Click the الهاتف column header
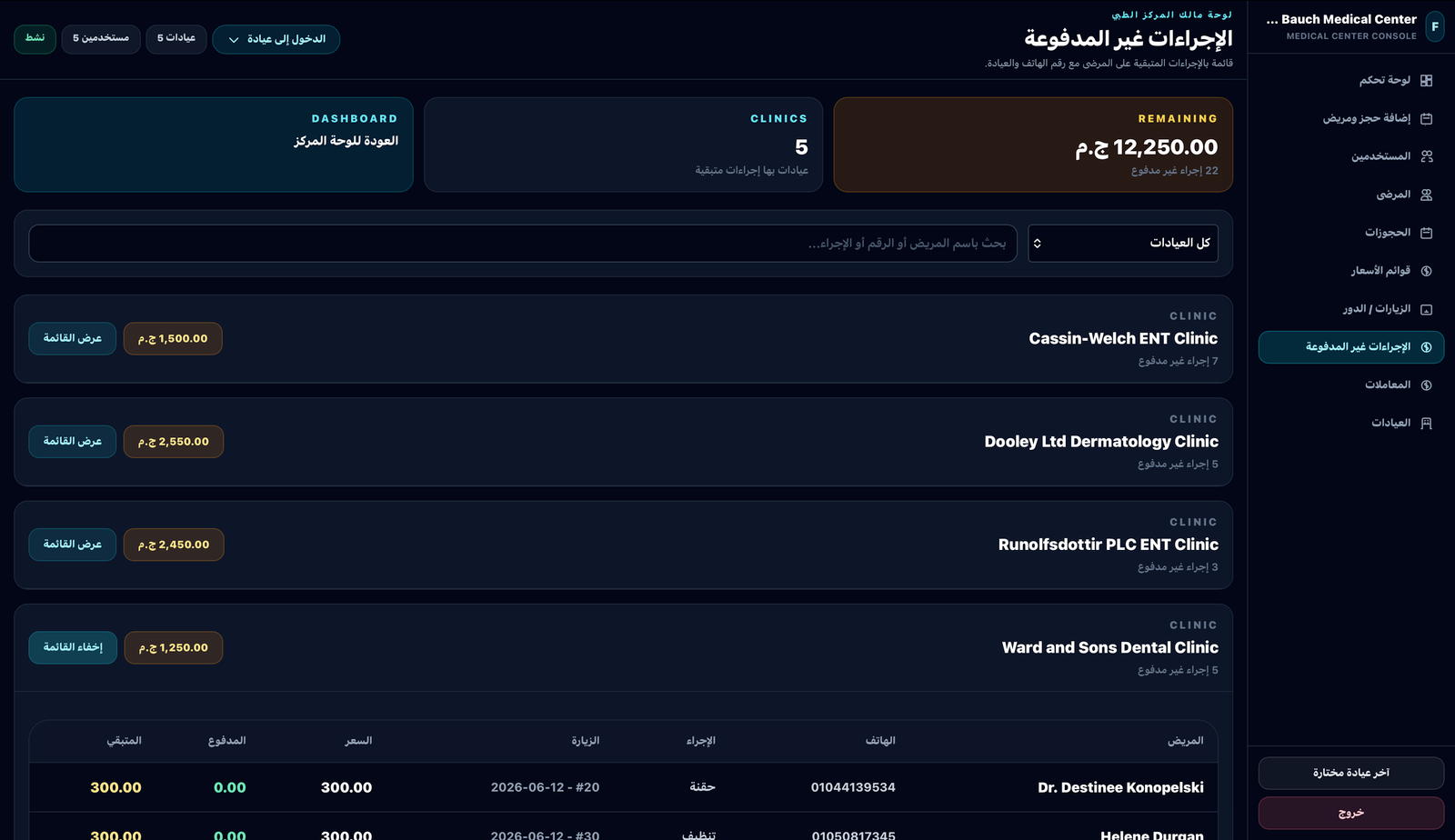1455x840 pixels. pos(880,741)
